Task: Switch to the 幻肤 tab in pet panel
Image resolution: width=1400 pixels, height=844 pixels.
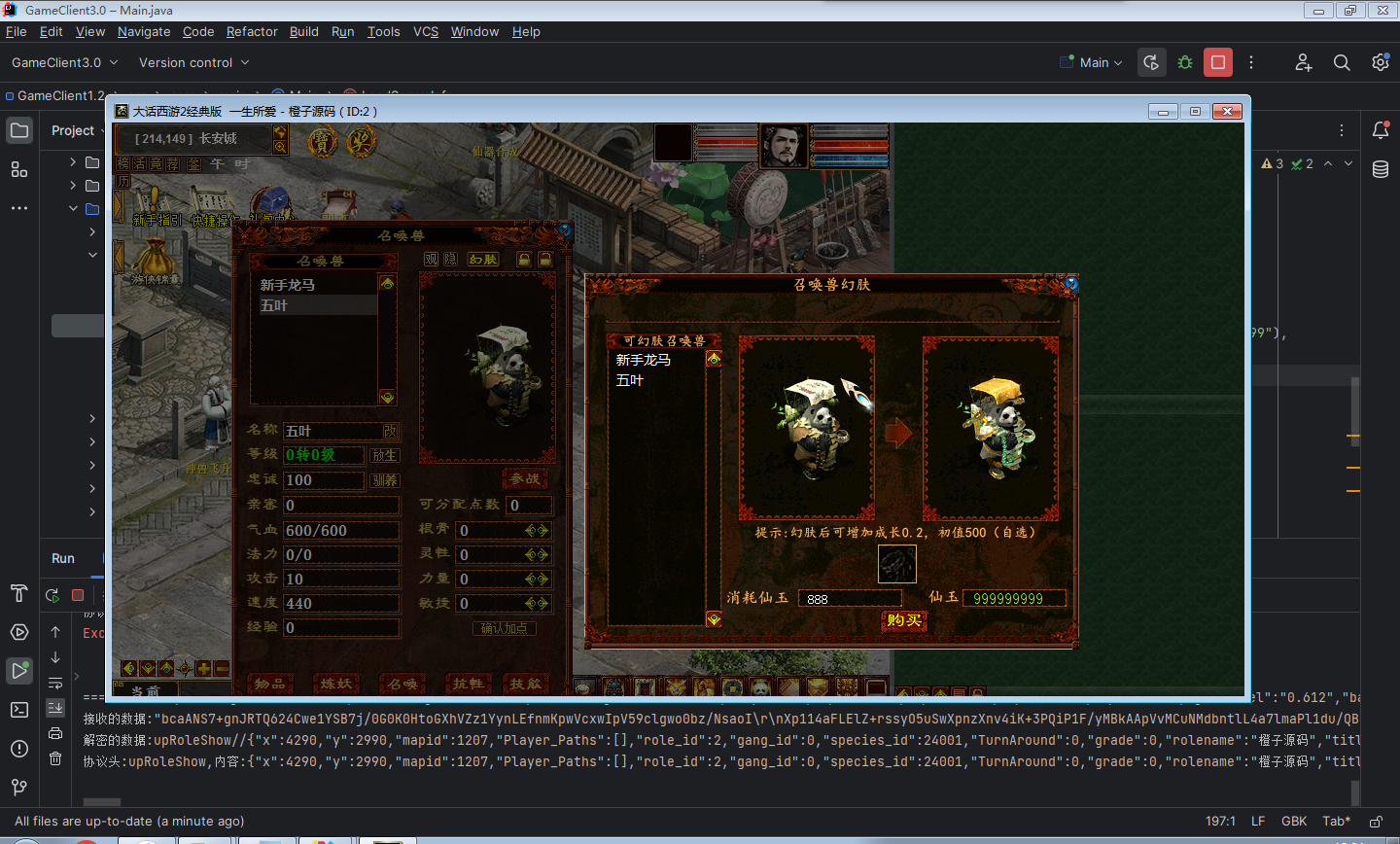Action: click(x=482, y=260)
